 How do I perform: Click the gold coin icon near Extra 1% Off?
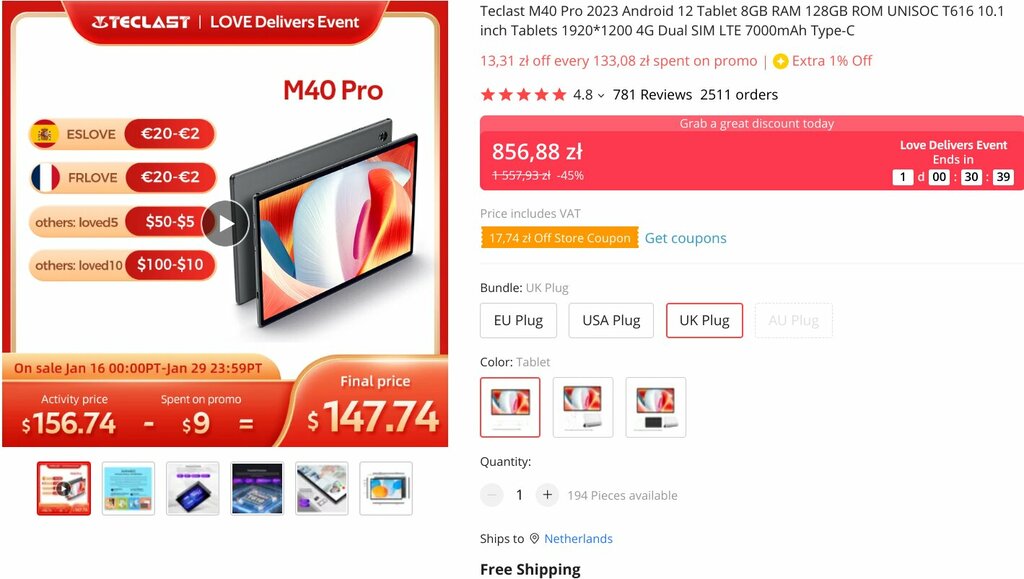tap(780, 61)
